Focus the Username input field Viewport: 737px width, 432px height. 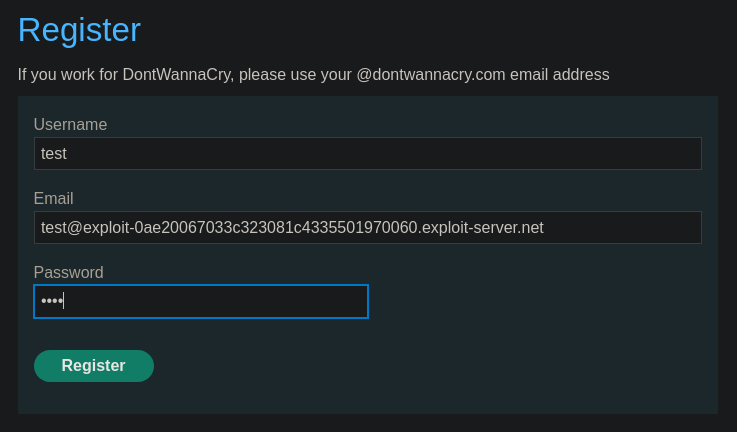pos(368,153)
